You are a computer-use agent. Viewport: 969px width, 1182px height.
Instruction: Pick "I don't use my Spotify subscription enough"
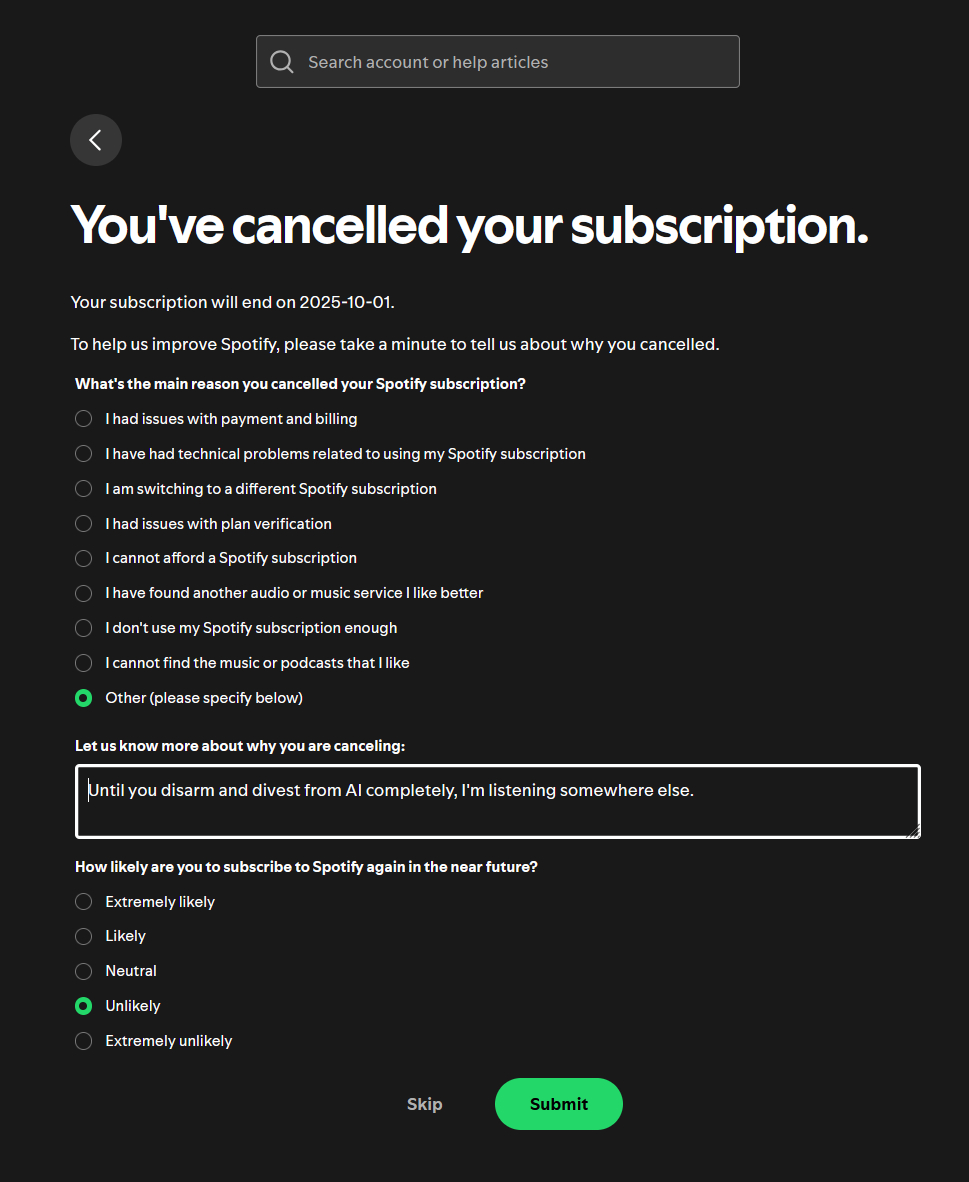(x=84, y=628)
